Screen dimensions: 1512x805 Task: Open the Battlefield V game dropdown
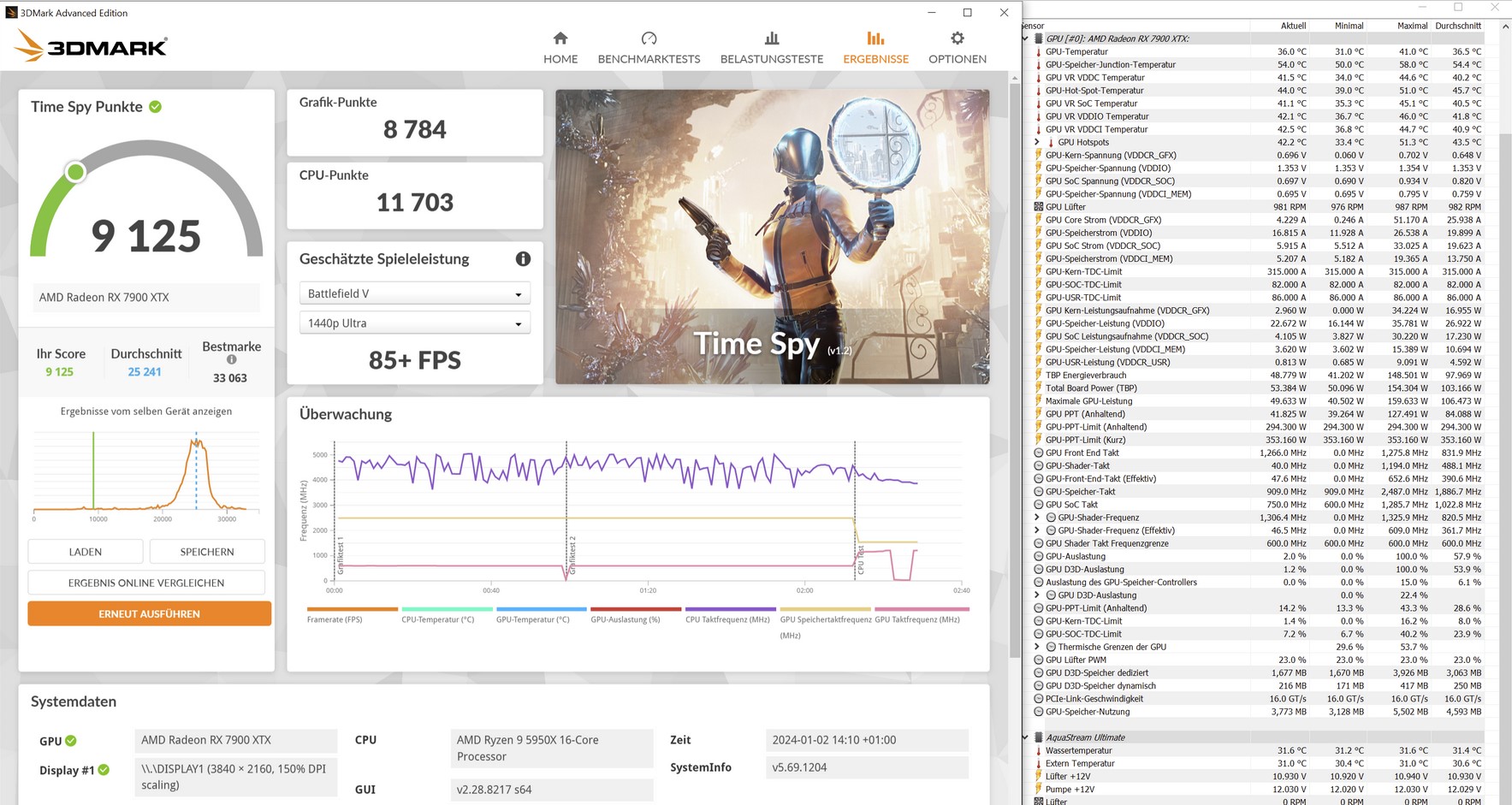click(414, 293)
